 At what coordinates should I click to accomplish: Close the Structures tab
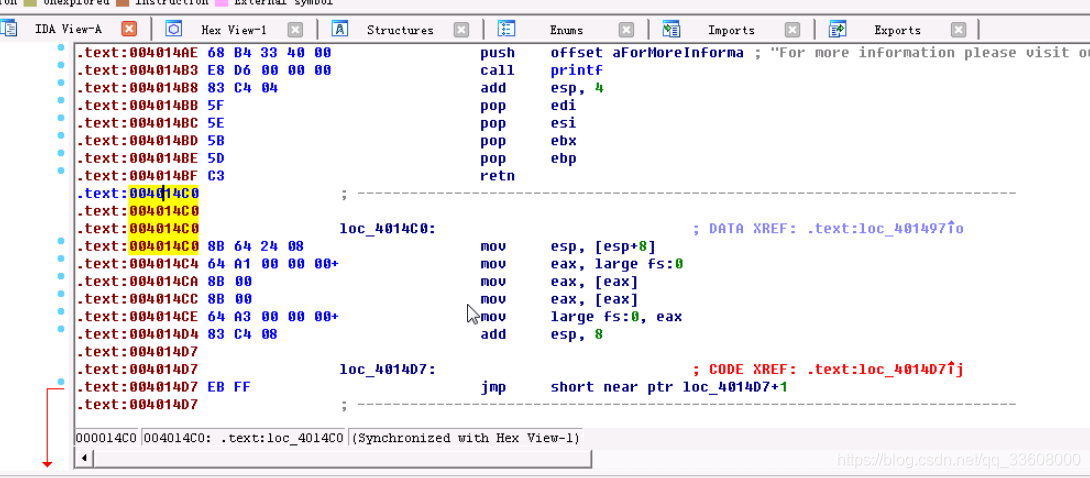click(x=462, y=30)
